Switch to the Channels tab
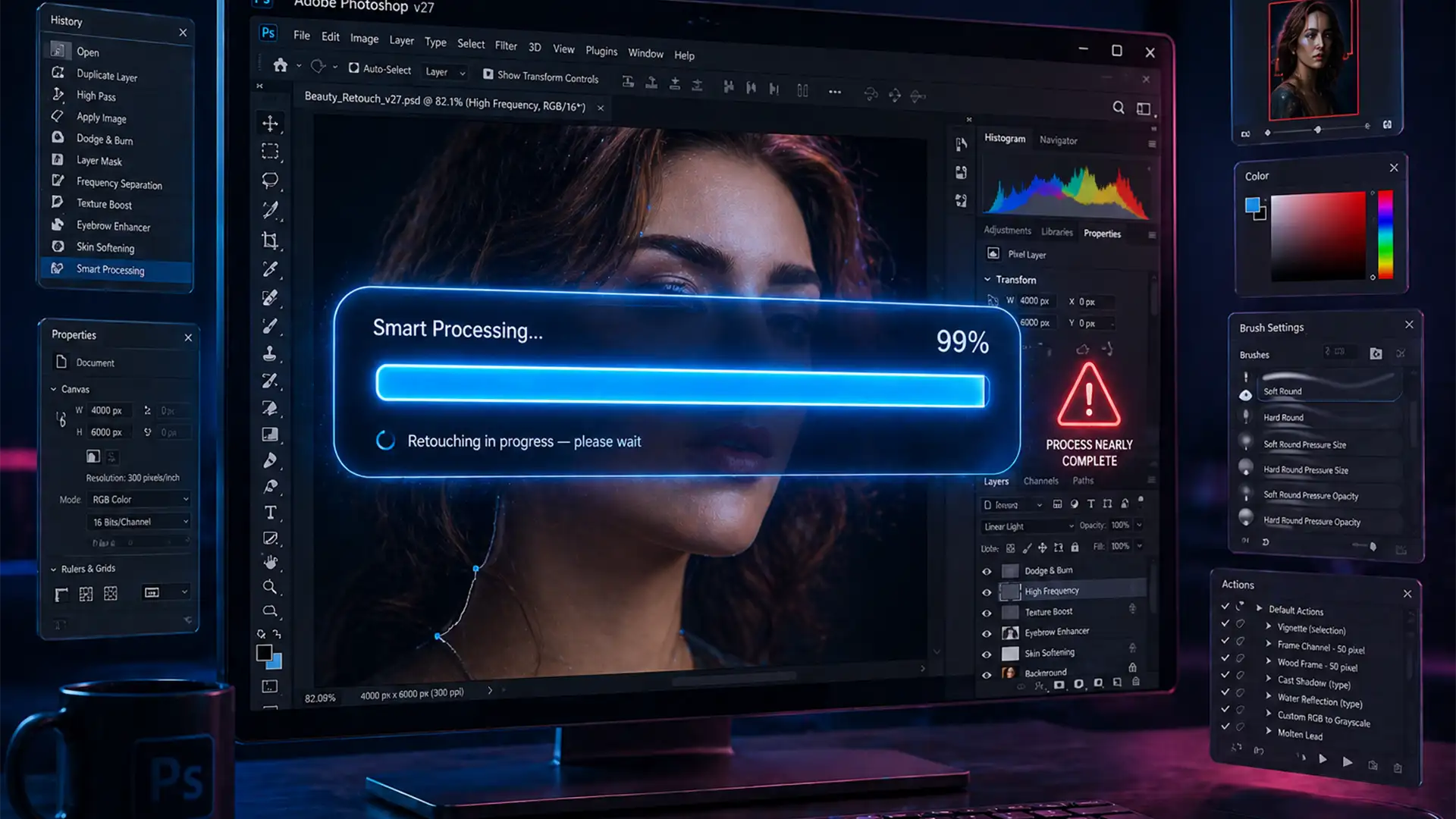Viewport: 1456px width, 819px height. pyautogui.click(x=1040, y=480)
